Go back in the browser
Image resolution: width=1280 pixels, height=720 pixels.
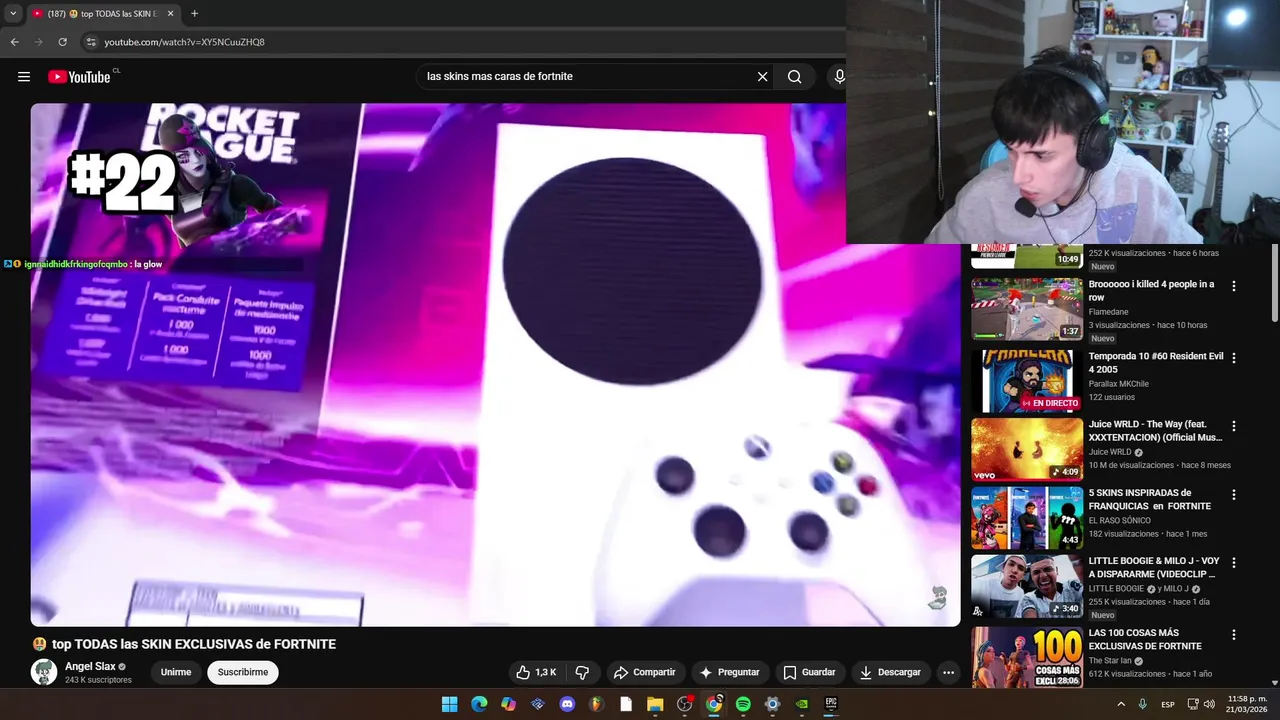pos(14,42)
